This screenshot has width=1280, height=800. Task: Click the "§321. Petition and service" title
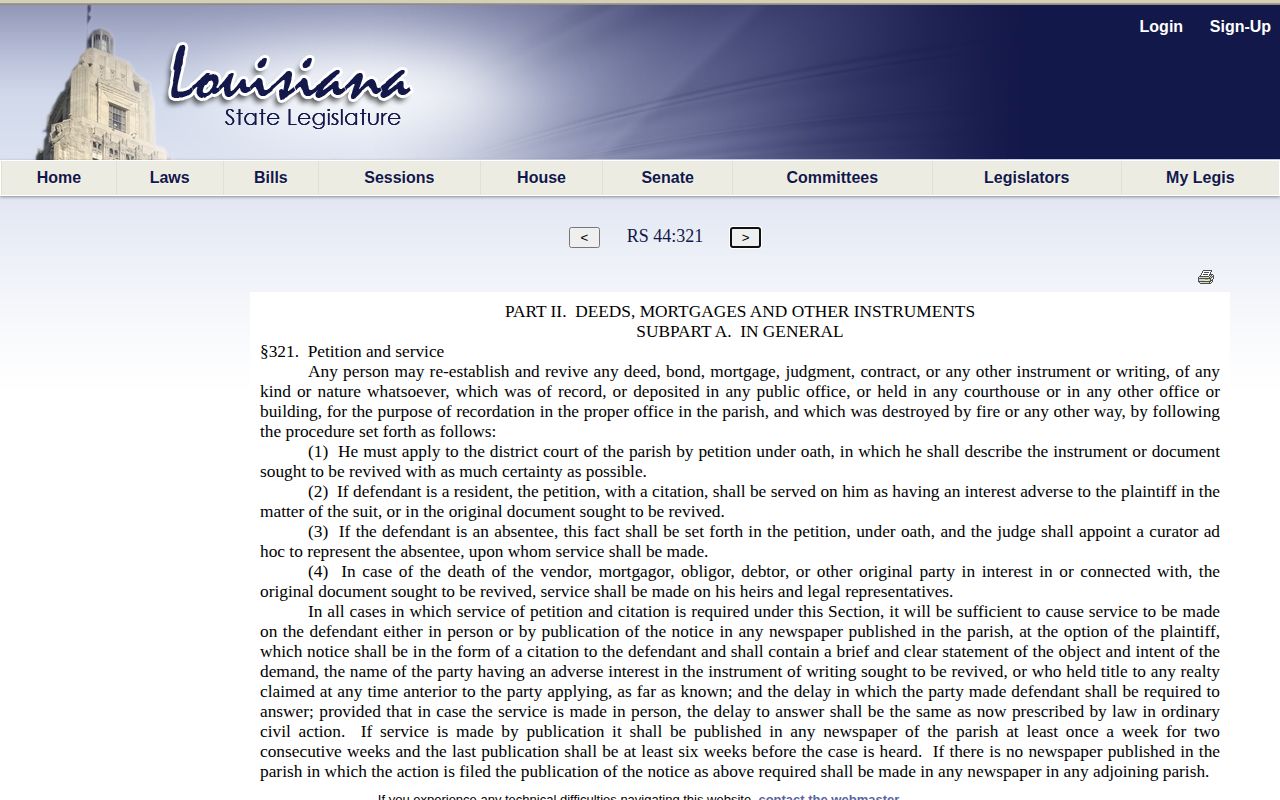(x=352, y=352)
